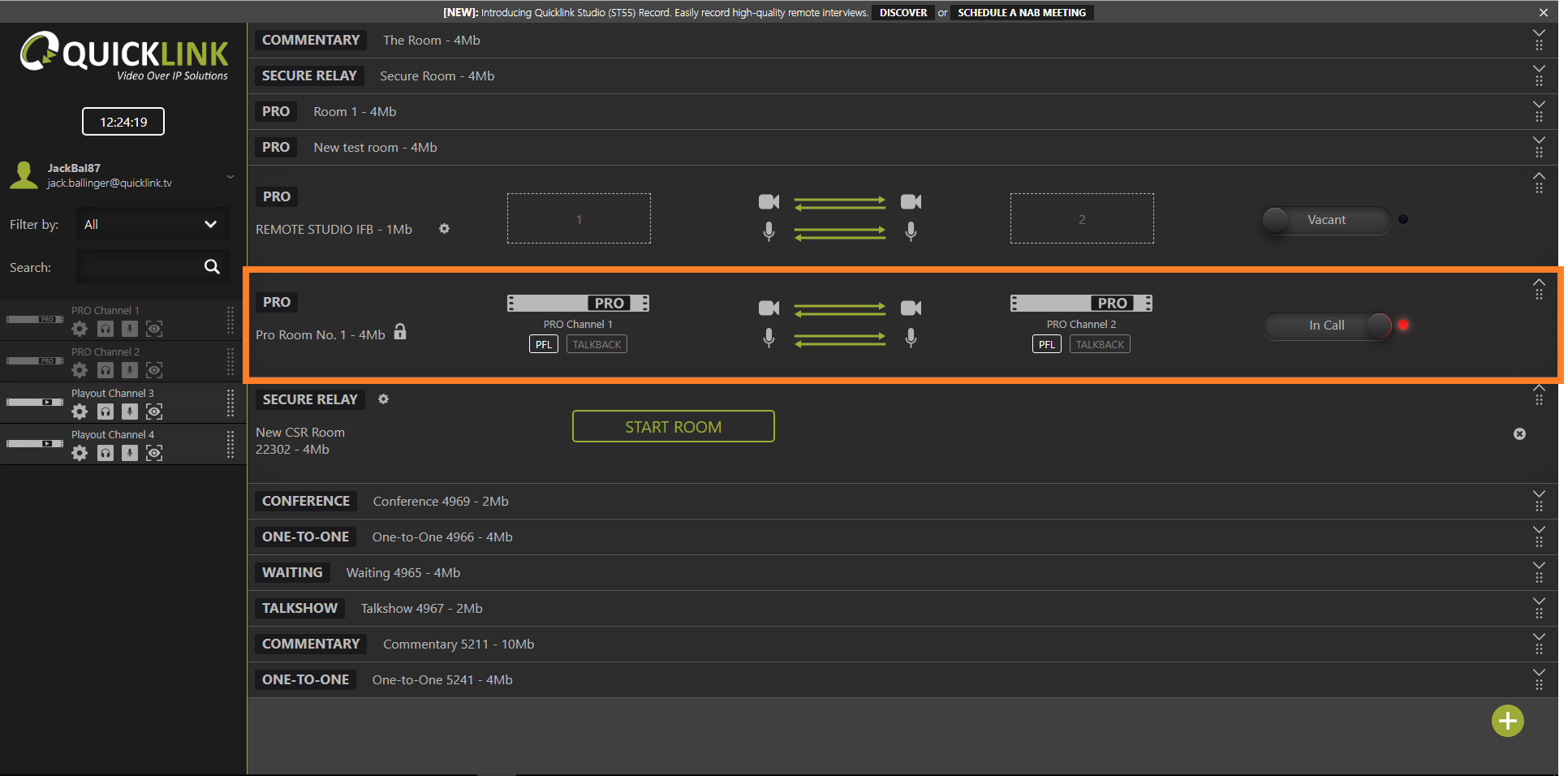
Task: Click the JackBal87 user avatar
Action: [24, 175]
